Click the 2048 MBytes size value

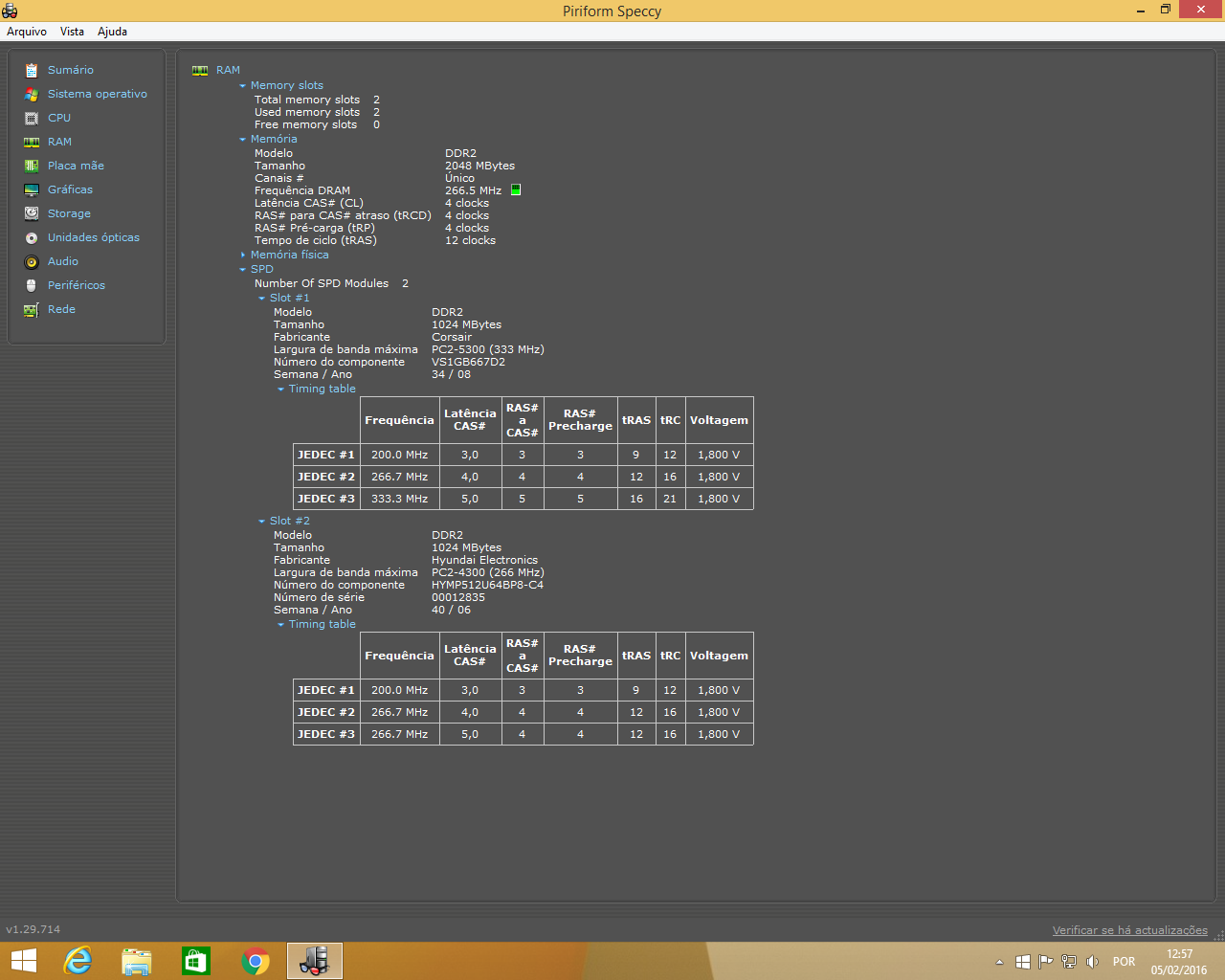coord(479,166)
